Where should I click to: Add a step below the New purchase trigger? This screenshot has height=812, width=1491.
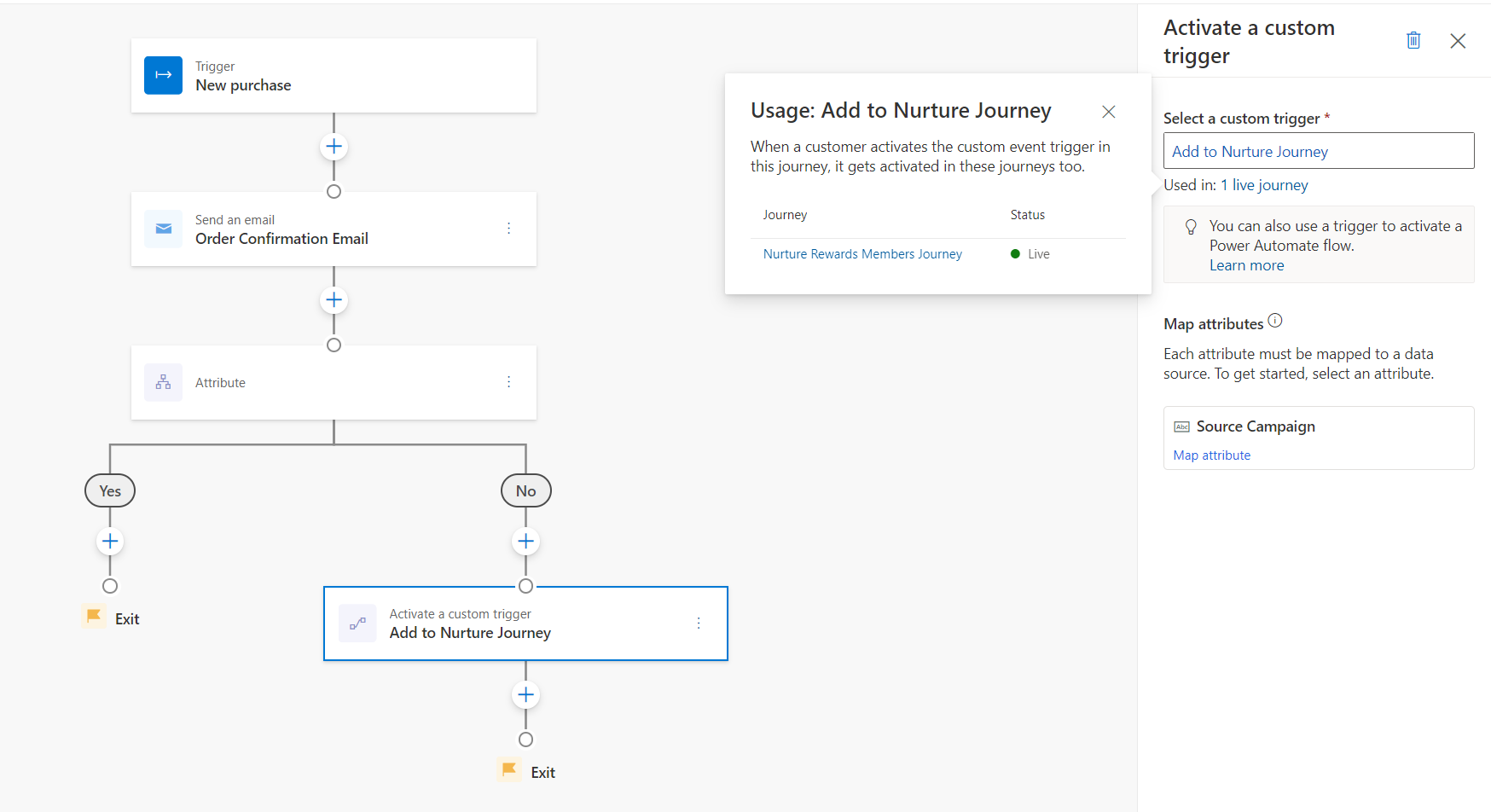pyautogui.click(x=334, y=147)
